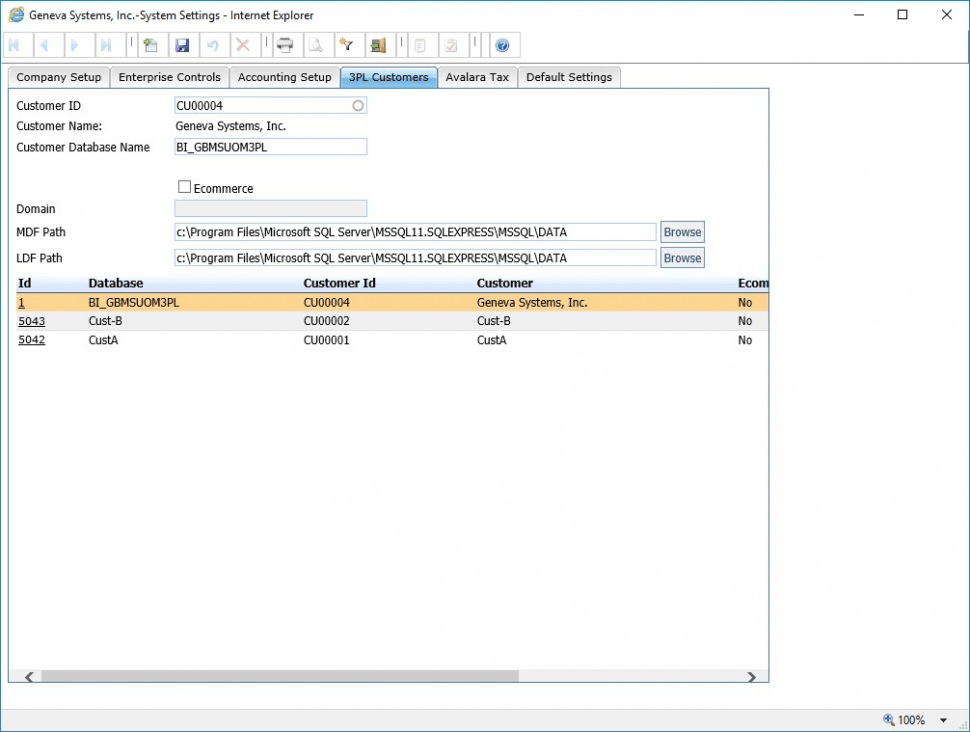Open the filter tool
This screenshot has height=732, width=970.
(x=347, y=44)
